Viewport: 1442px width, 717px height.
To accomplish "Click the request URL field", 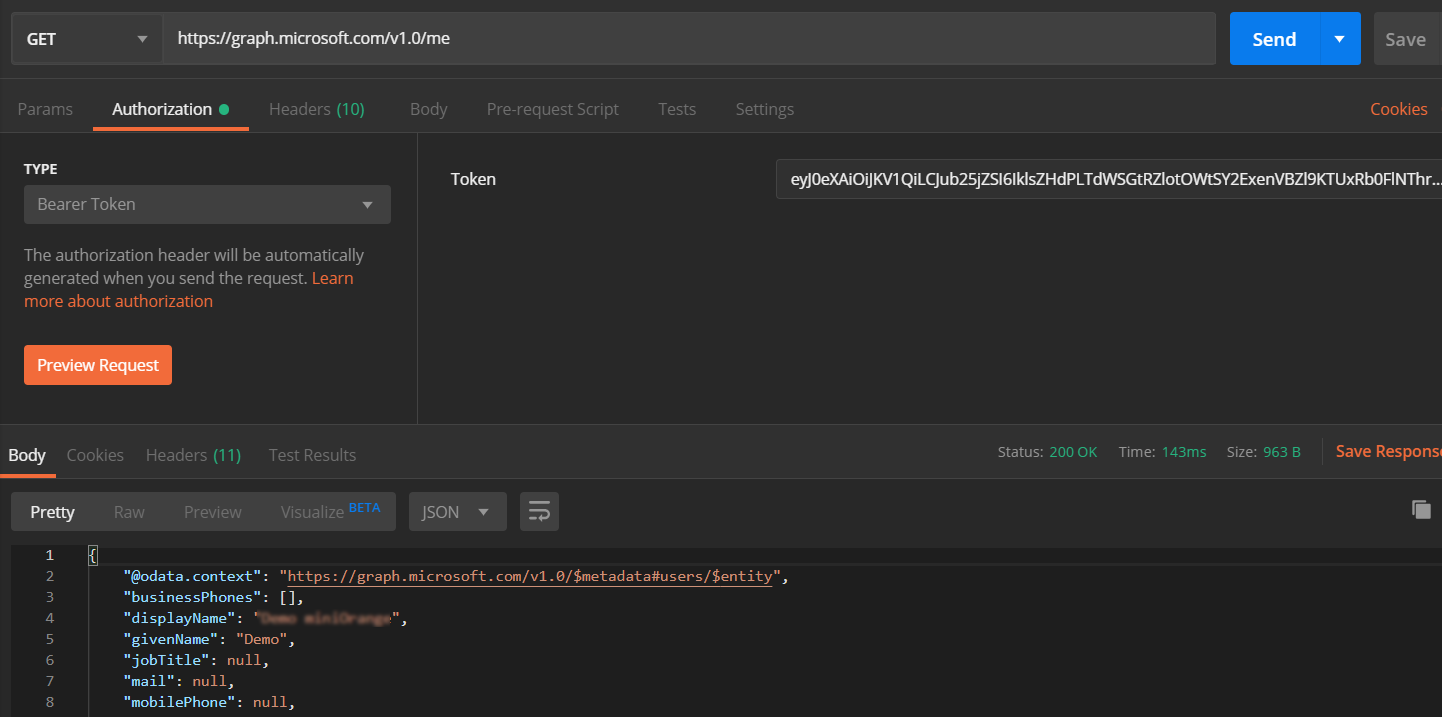I will coord(689,39).
